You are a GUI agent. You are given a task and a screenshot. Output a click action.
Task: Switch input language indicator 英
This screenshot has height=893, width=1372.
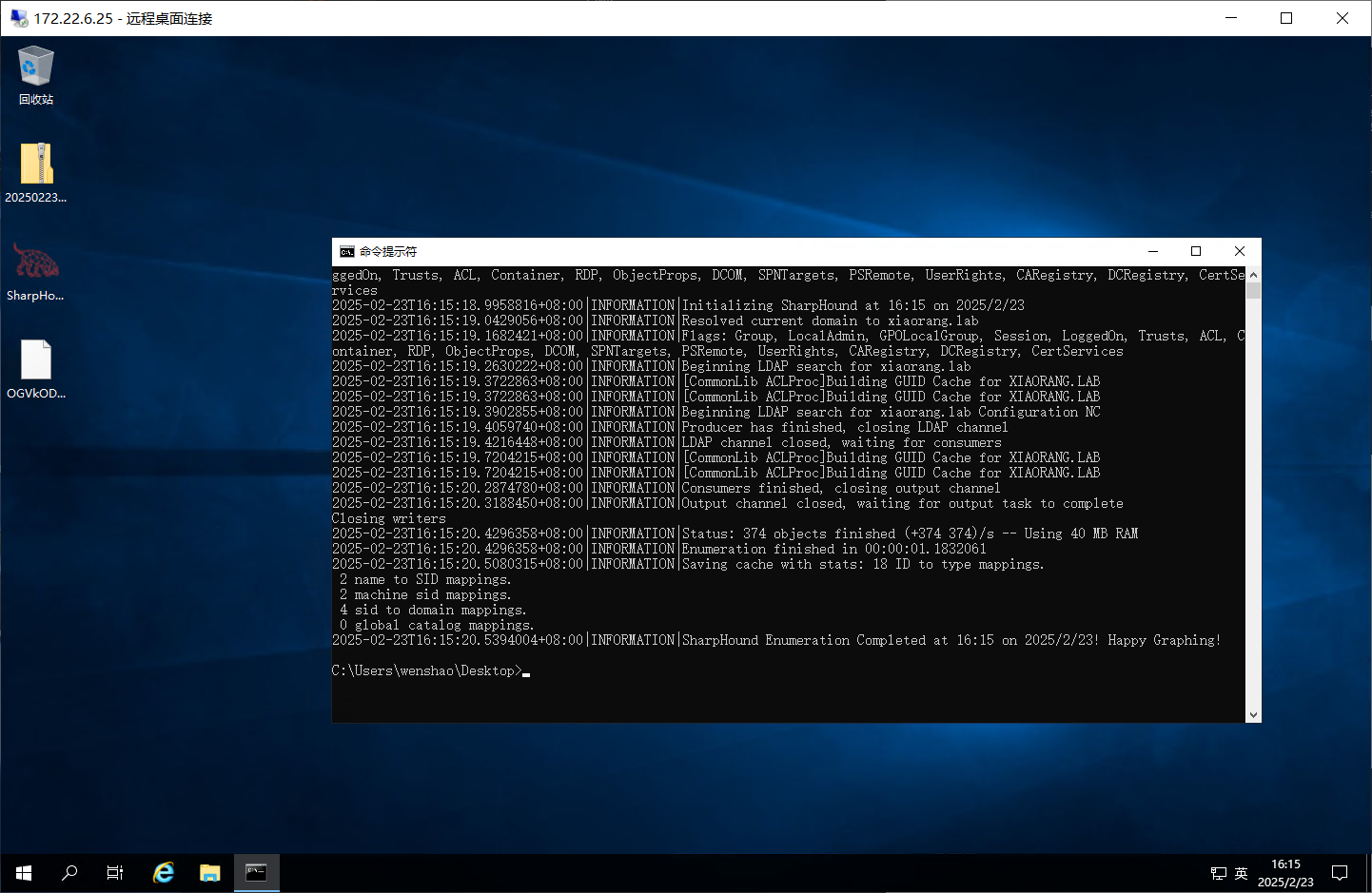pyautogui.click(x=1241, y=873)
